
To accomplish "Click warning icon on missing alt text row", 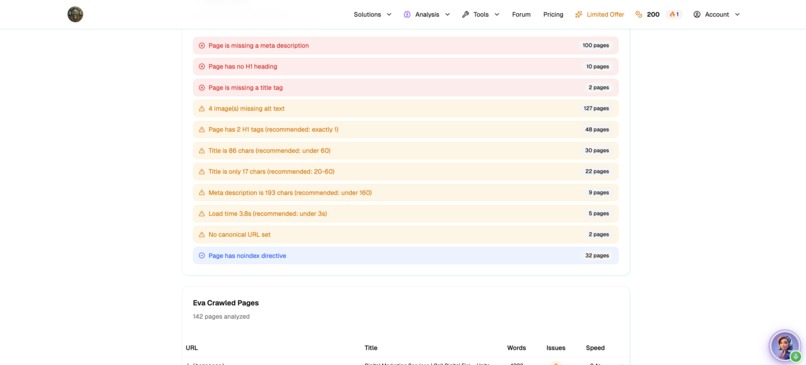I will pyautogui.click(x=202, y=108).
